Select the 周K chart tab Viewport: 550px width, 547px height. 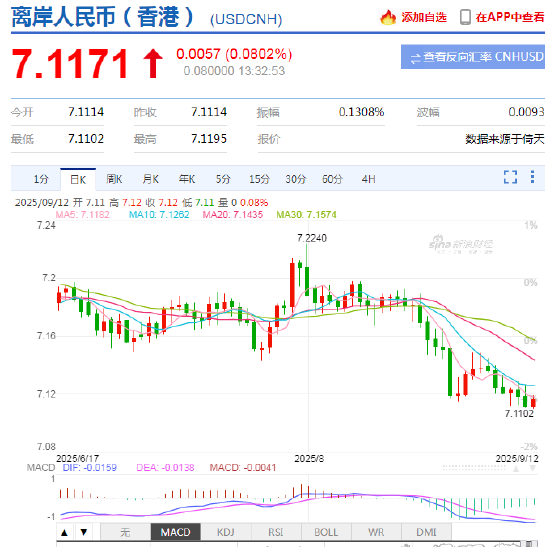114,179
